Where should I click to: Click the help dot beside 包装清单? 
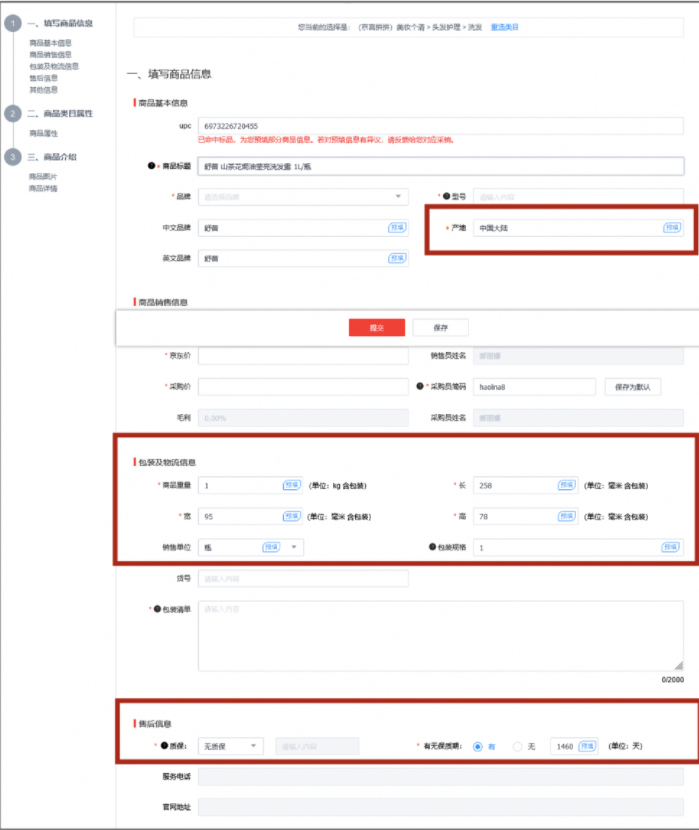point(158,609)
